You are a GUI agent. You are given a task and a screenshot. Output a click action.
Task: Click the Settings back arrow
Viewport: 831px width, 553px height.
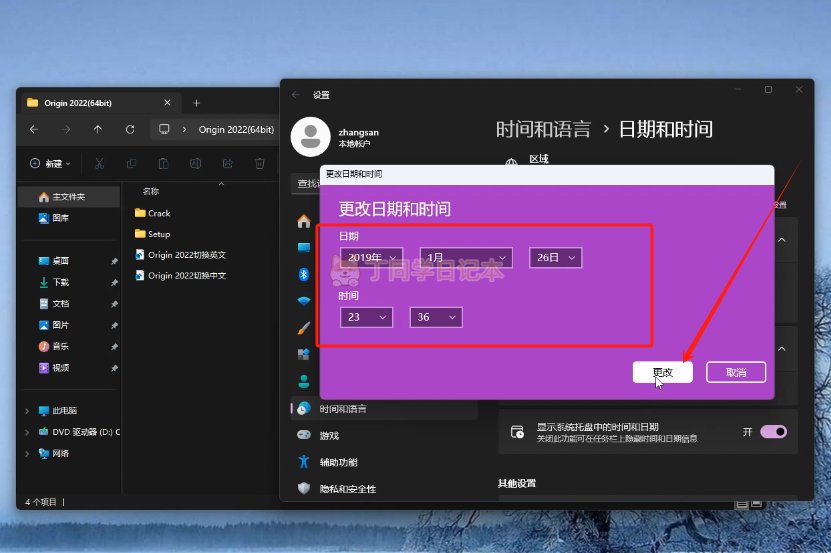(x=295, y=95)
